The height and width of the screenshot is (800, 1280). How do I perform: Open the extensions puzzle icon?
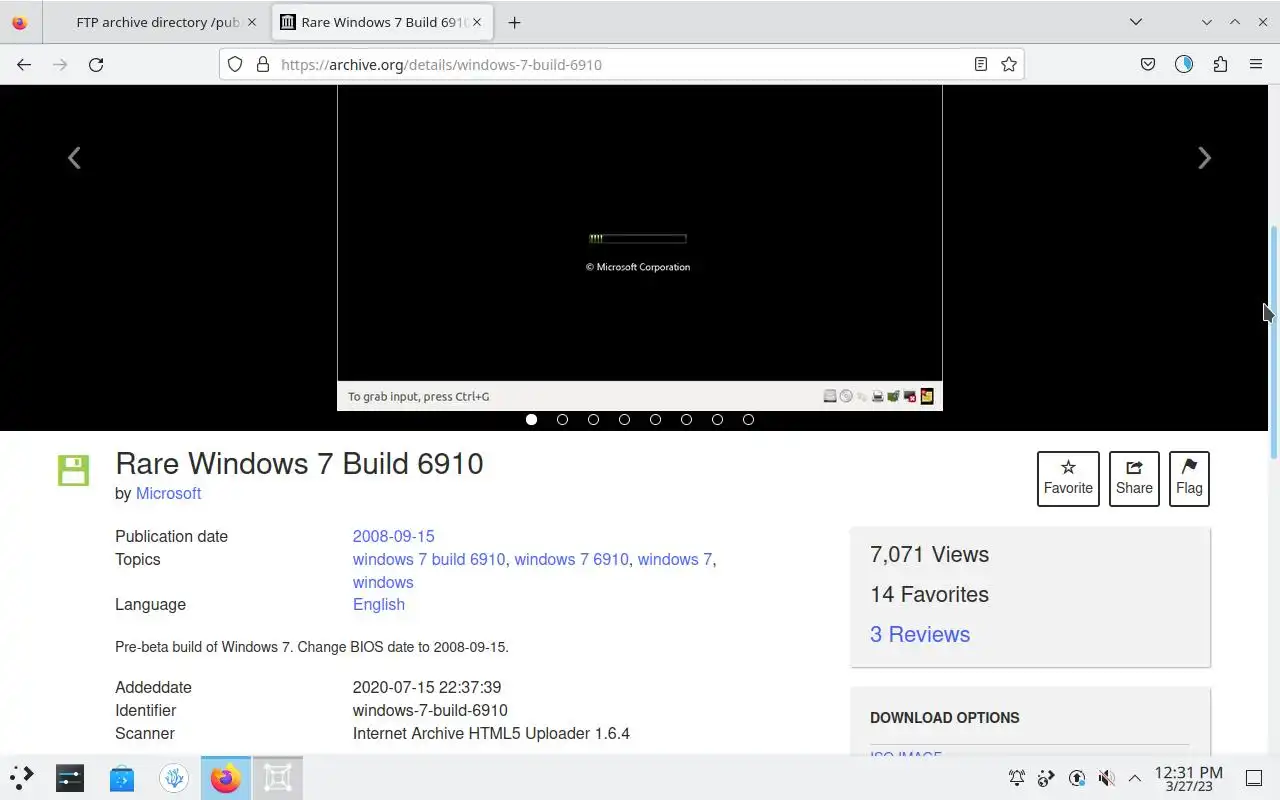click(x=1220, y=64)
